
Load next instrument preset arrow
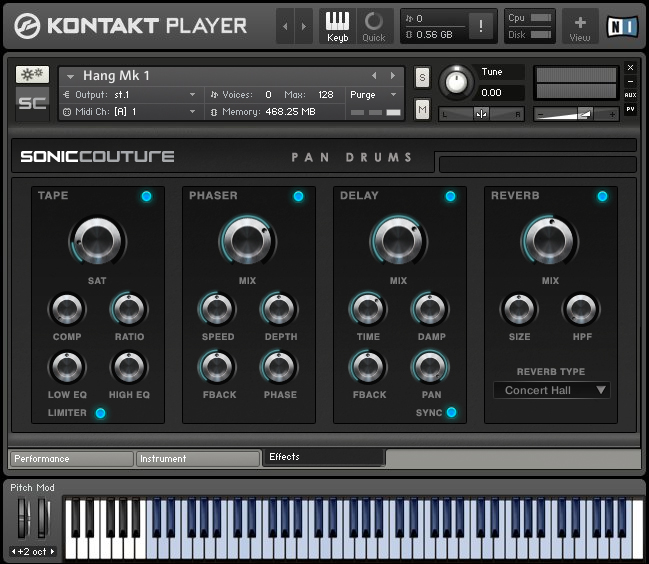pyautogui.click(x=393, y=76)
